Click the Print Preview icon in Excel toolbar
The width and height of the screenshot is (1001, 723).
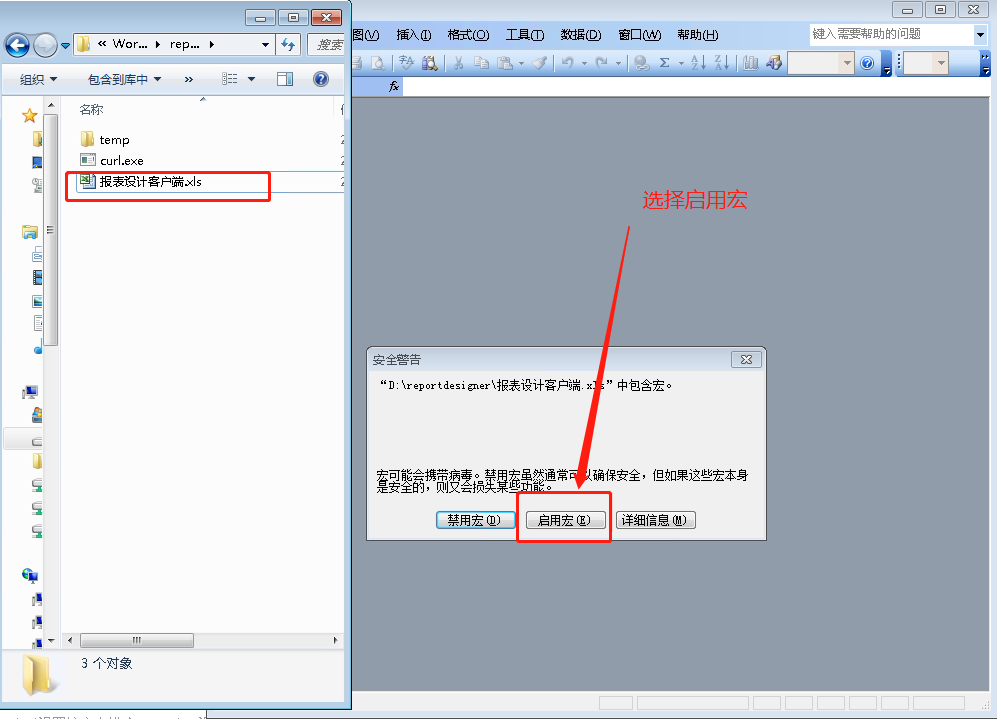tap(378, 63)
